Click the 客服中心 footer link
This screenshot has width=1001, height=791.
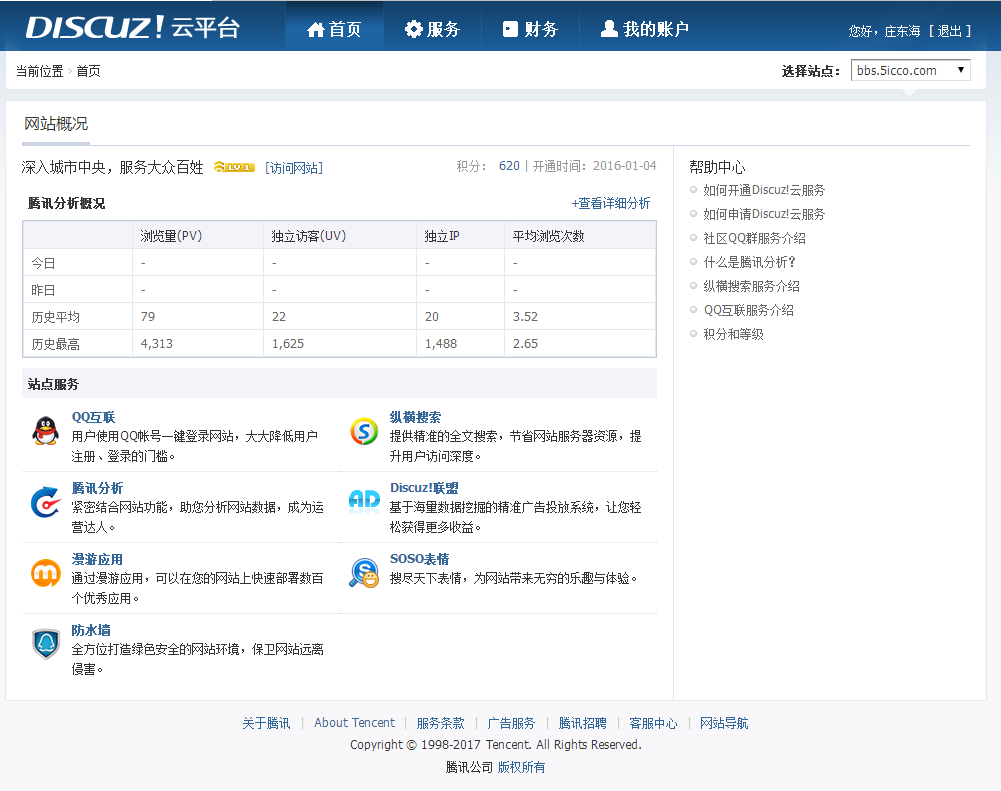653,723
